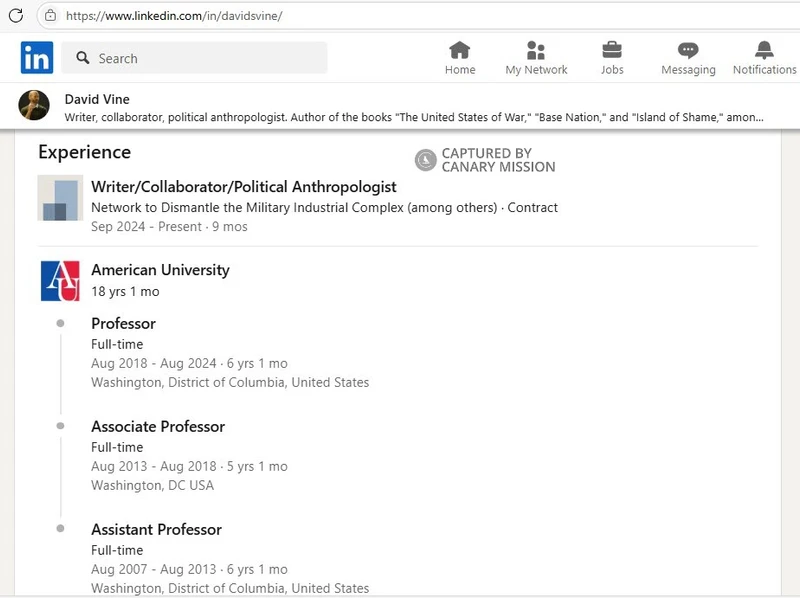Click 'Aug 2013 - Aug 2018 · 5 yrs 1 mo'
The height and width of the screenshot is (598, 800).
189,466
